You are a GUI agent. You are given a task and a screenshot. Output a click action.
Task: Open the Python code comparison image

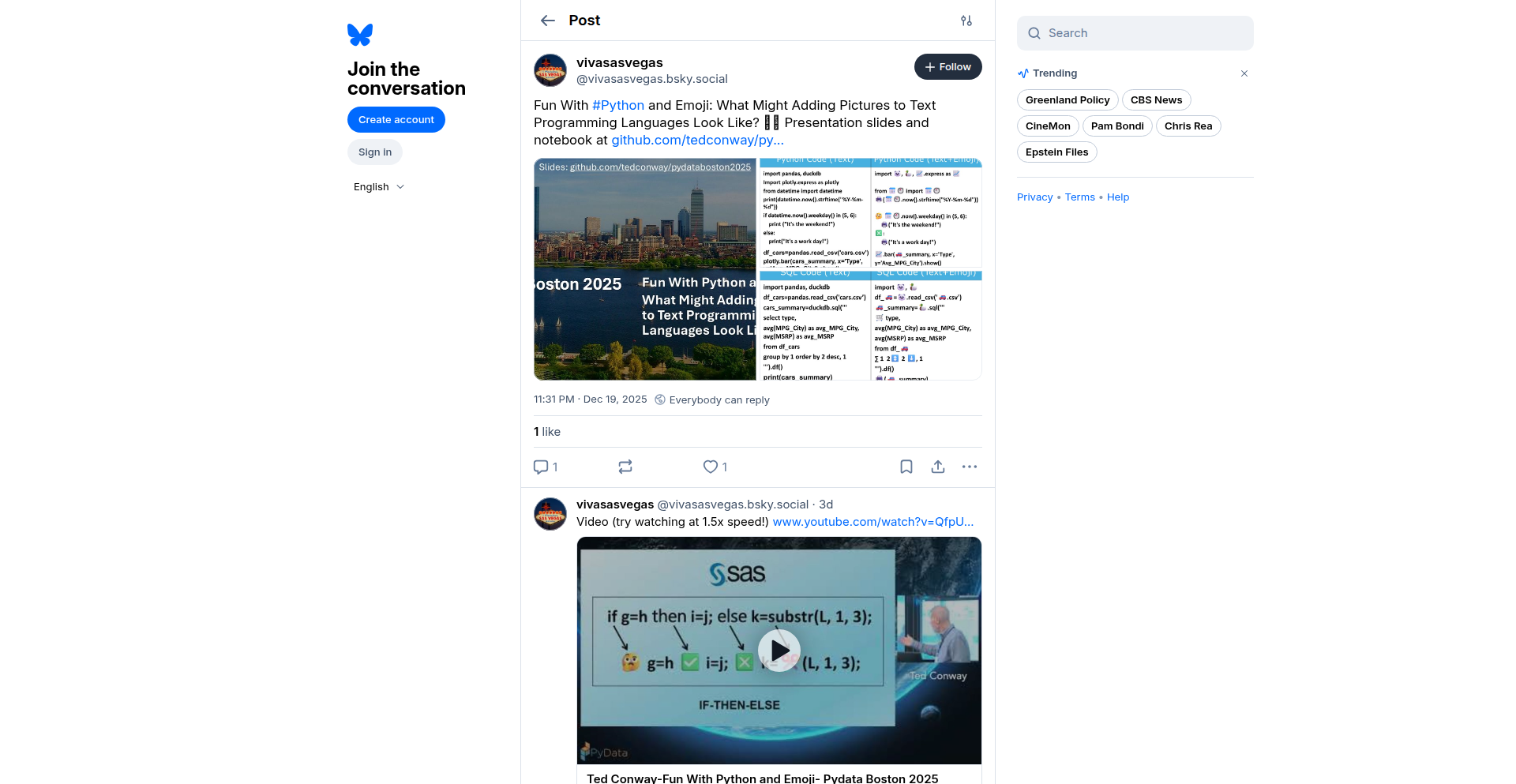870,213
